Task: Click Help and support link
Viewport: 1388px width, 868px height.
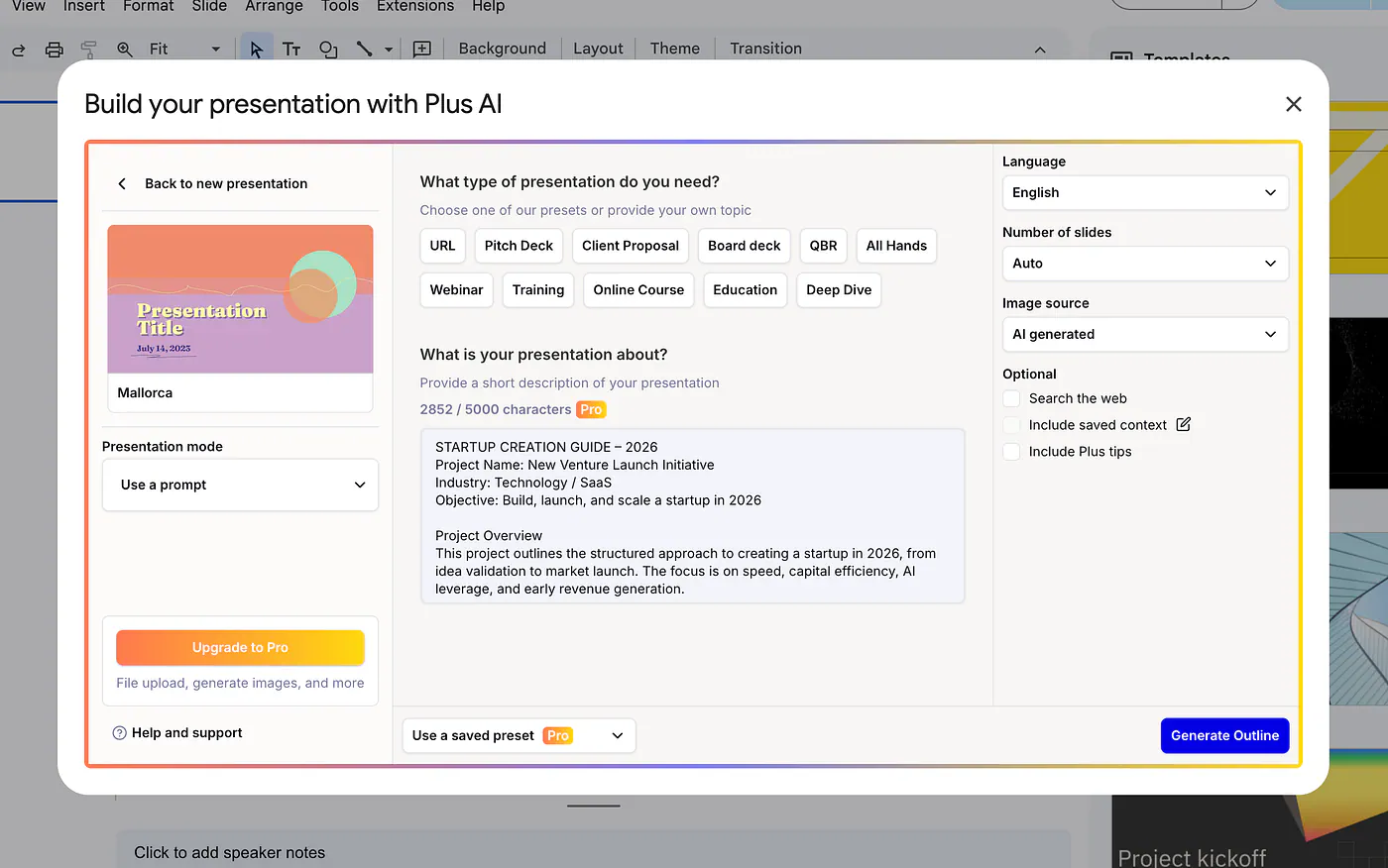Action: point(186,733)
